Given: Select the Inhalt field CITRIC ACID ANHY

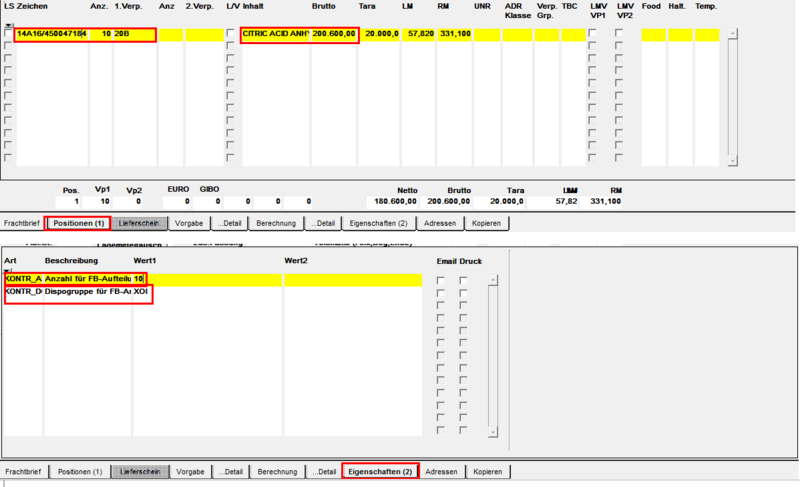Looking at the screenshot, I should pos(276,34).
